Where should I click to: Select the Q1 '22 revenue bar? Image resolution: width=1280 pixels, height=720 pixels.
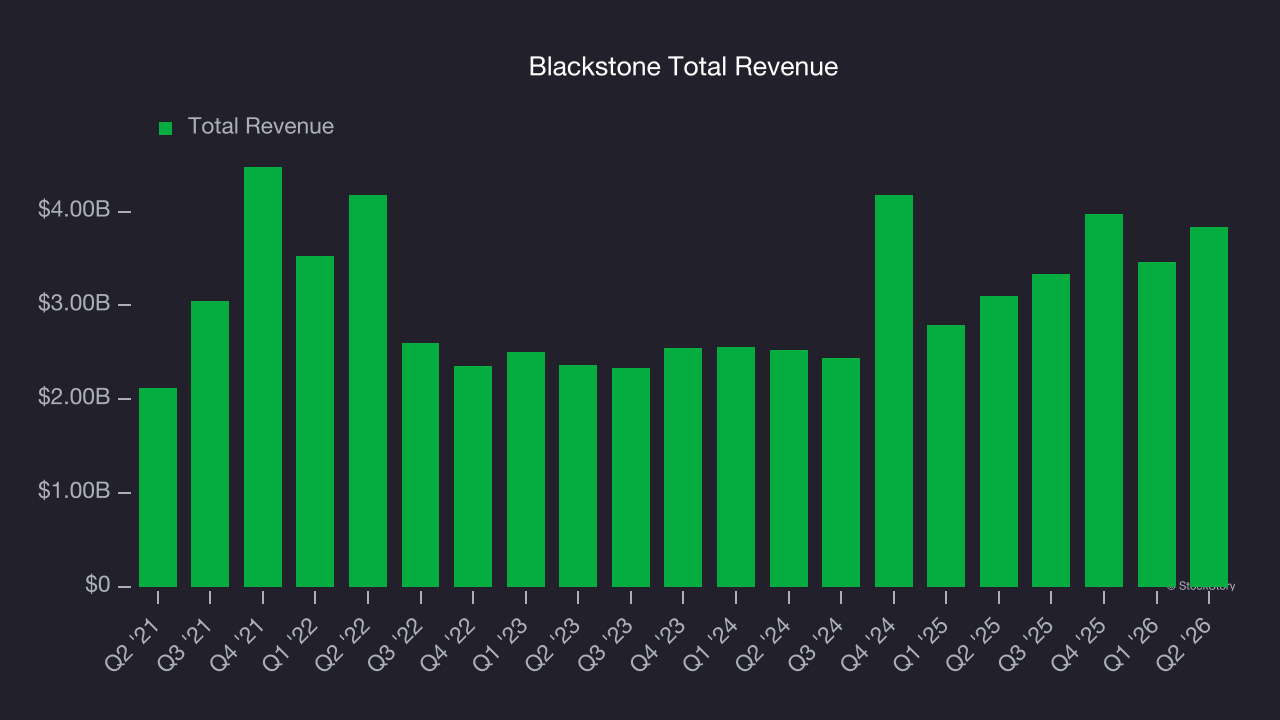point(315,421)
